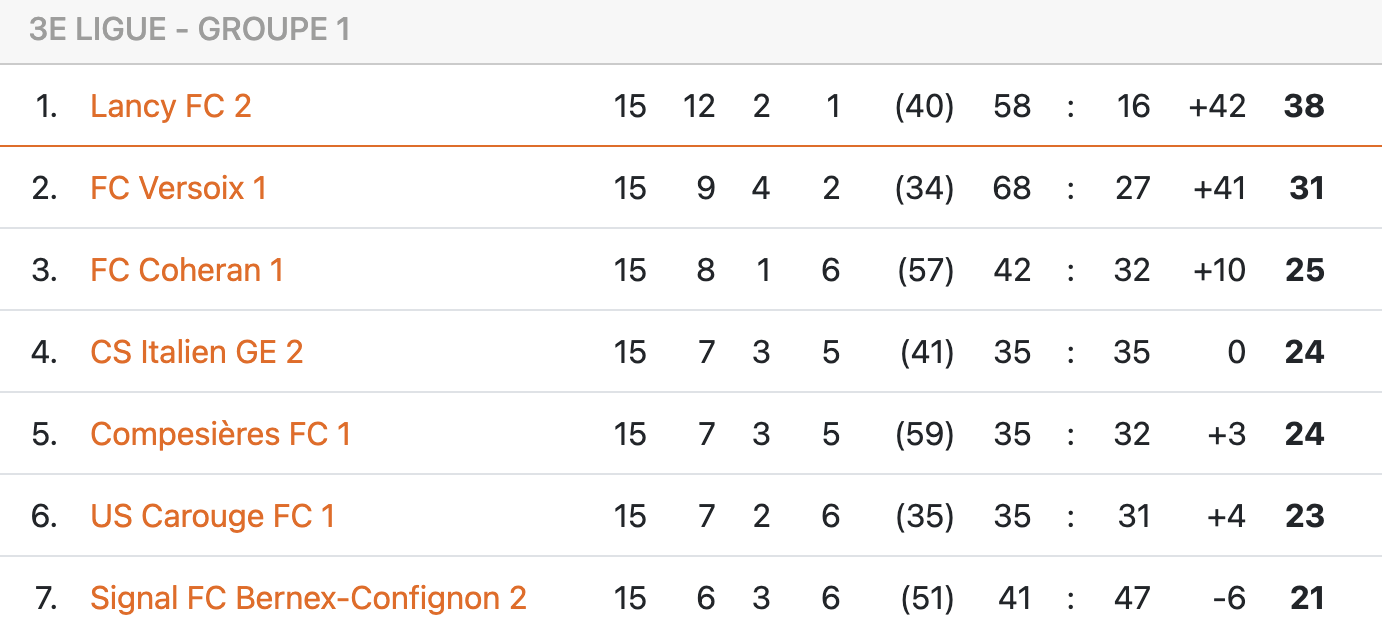The height and width of the screenshot is (632, 1382).
Task: Click the 21 points for Signal FC
Action: click(x=1306, y=598)
